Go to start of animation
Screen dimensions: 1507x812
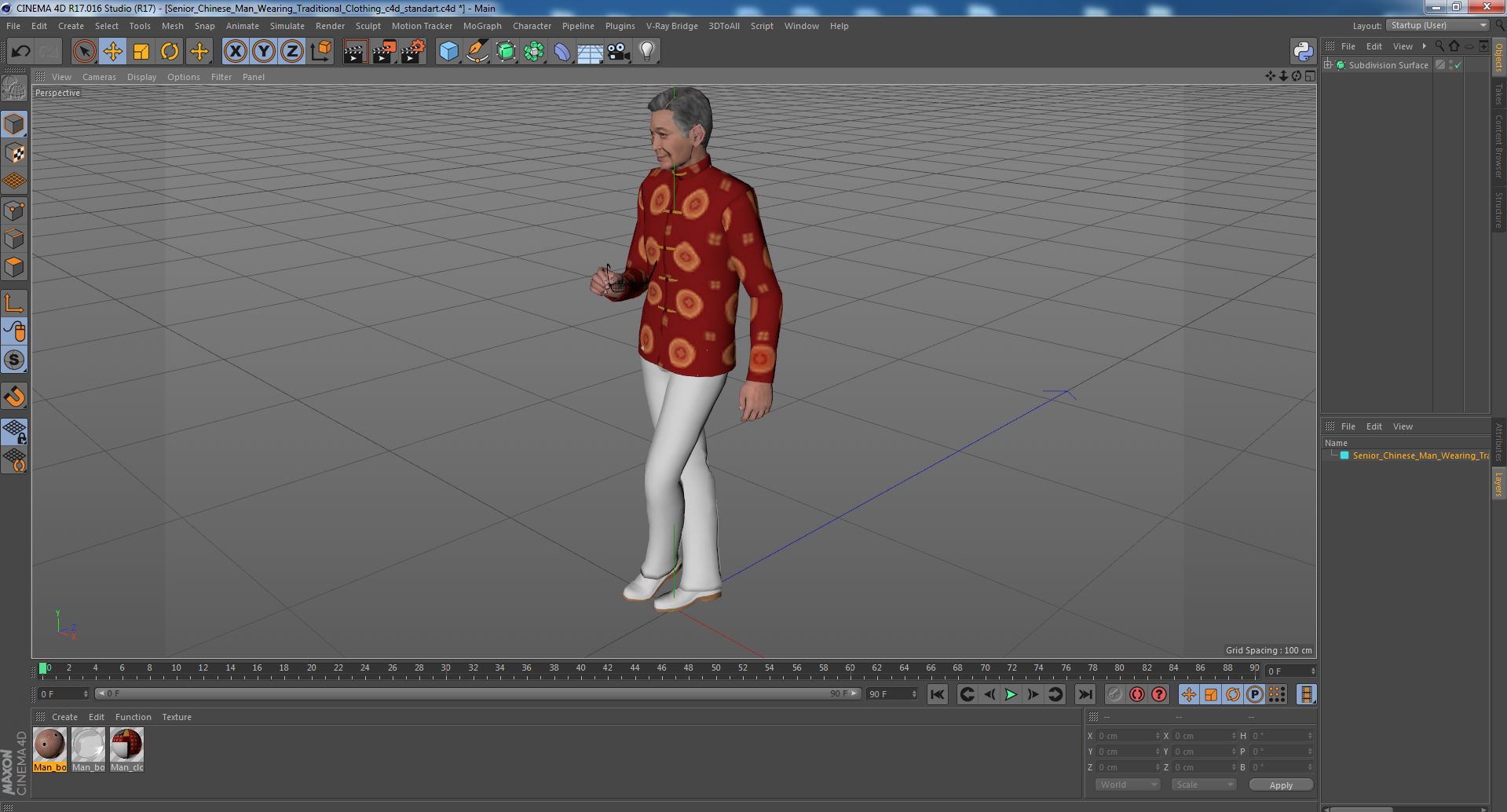pos(937,694)
